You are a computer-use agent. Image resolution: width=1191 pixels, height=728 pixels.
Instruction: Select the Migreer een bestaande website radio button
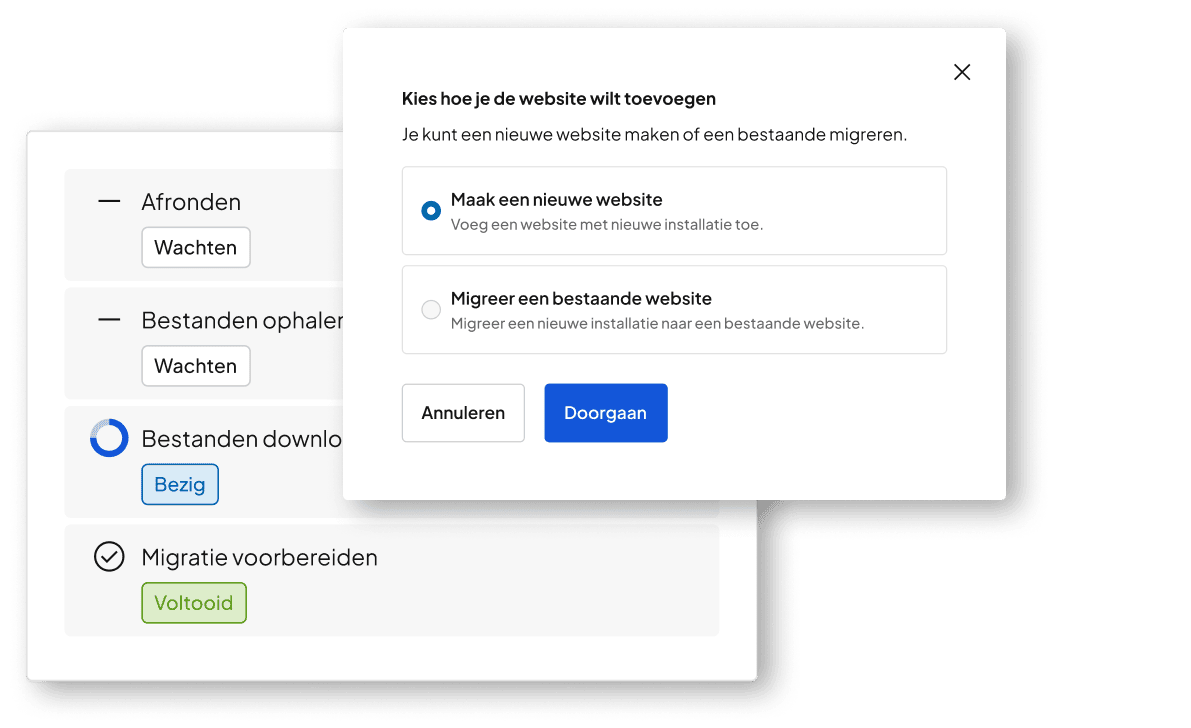tap(431, 309)
